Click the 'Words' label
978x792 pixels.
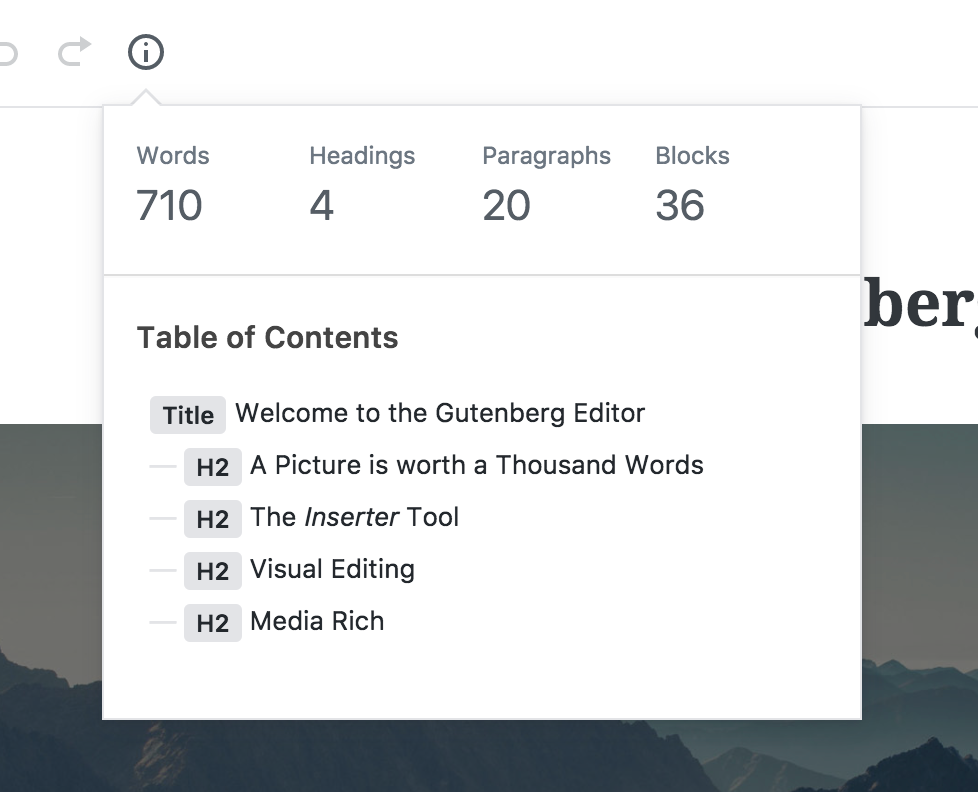(x=173, y=156)
